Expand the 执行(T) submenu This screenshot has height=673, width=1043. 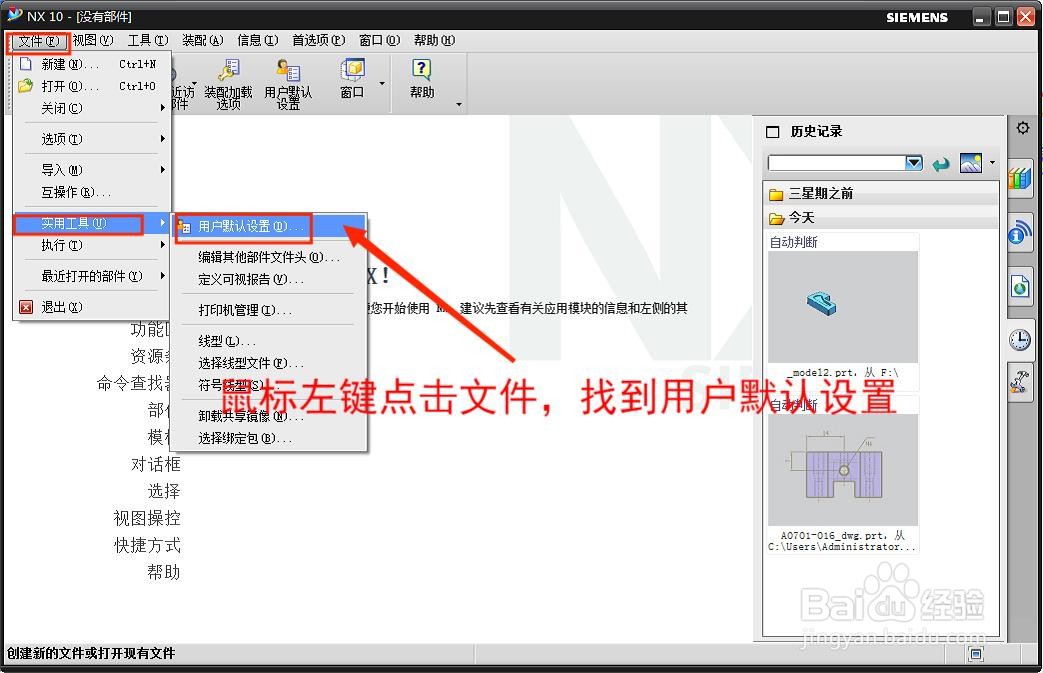(92, 245)
